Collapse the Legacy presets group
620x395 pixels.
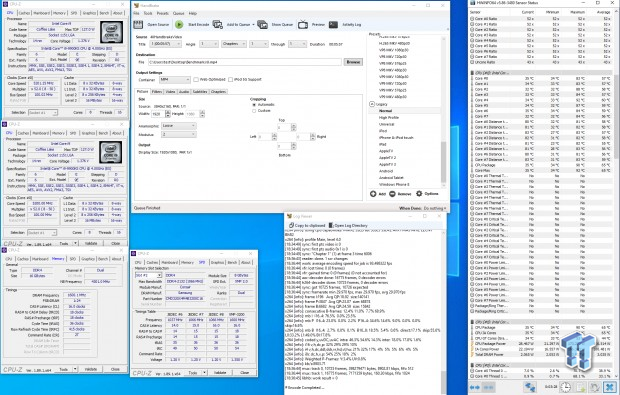point(372,104)
